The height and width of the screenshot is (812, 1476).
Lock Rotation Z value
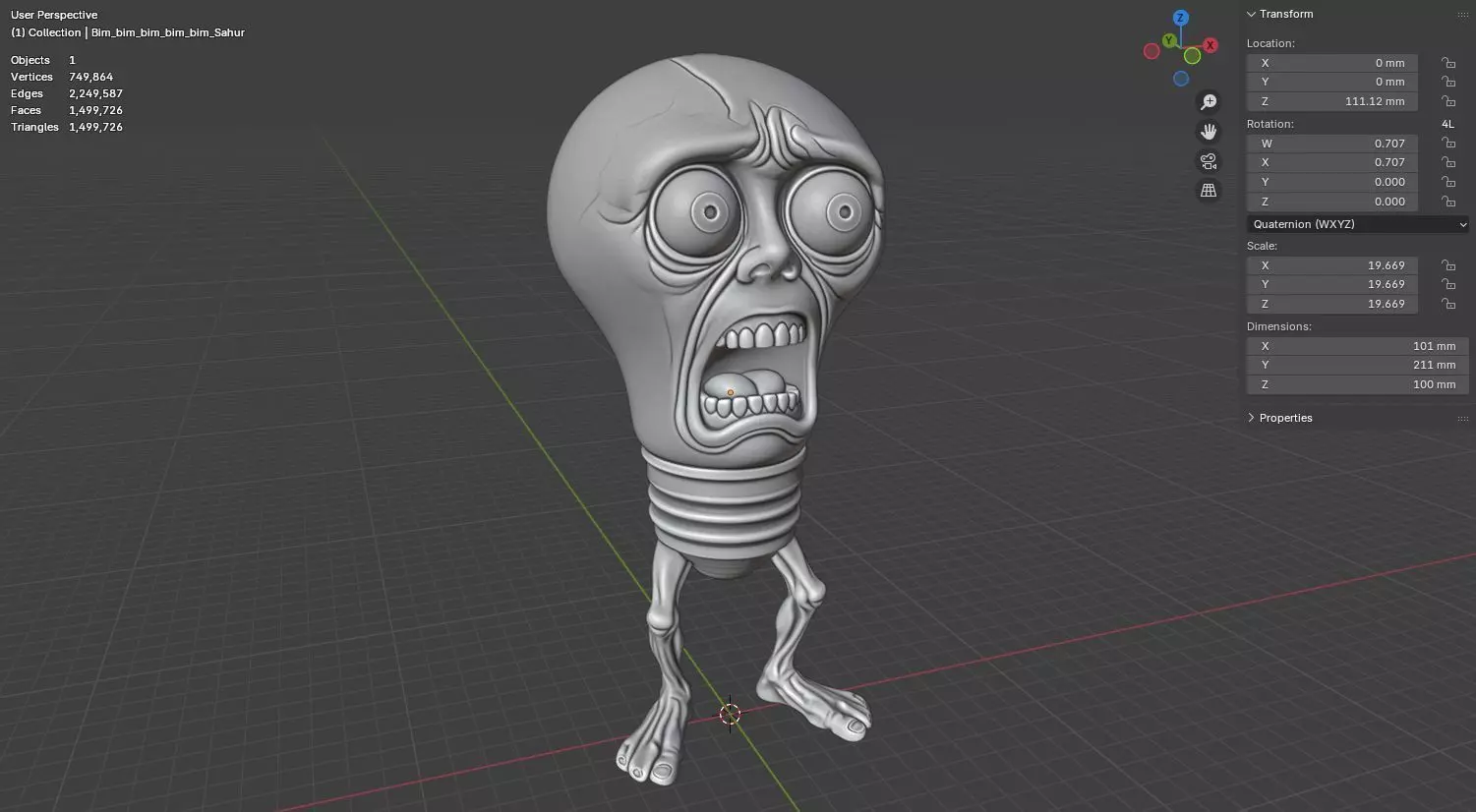point(1448,202)
